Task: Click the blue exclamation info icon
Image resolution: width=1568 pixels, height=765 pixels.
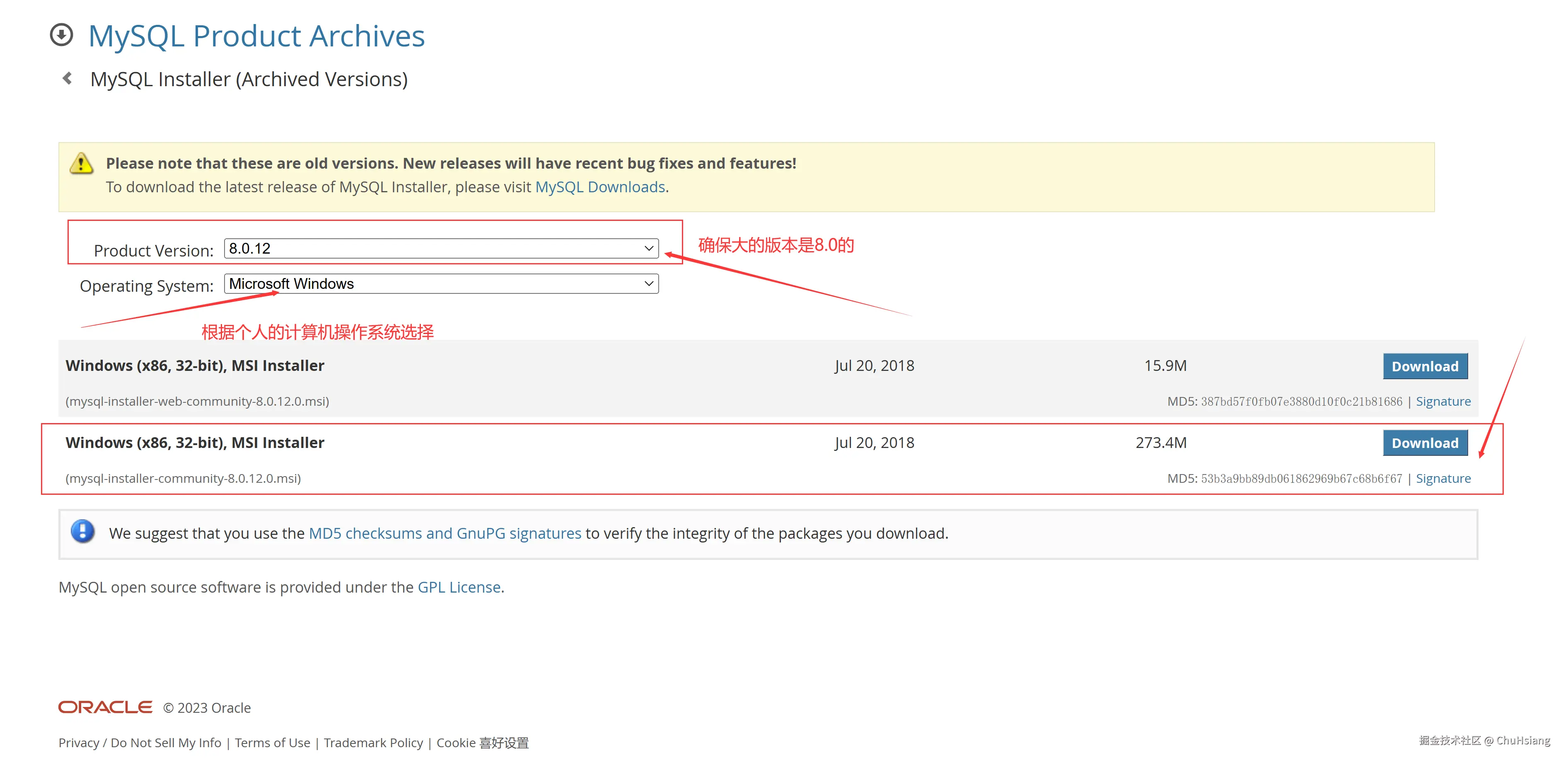Action: [82, 531]
